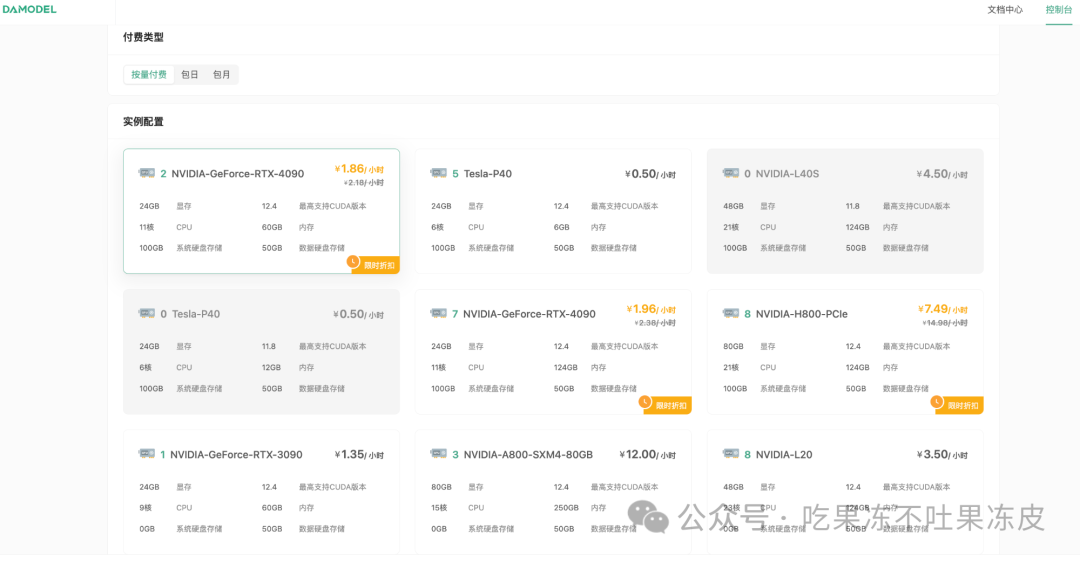
Task: Click struck-through ¥2.18/小时 original price
Action: pyautogui.click(x=364, y=183)
